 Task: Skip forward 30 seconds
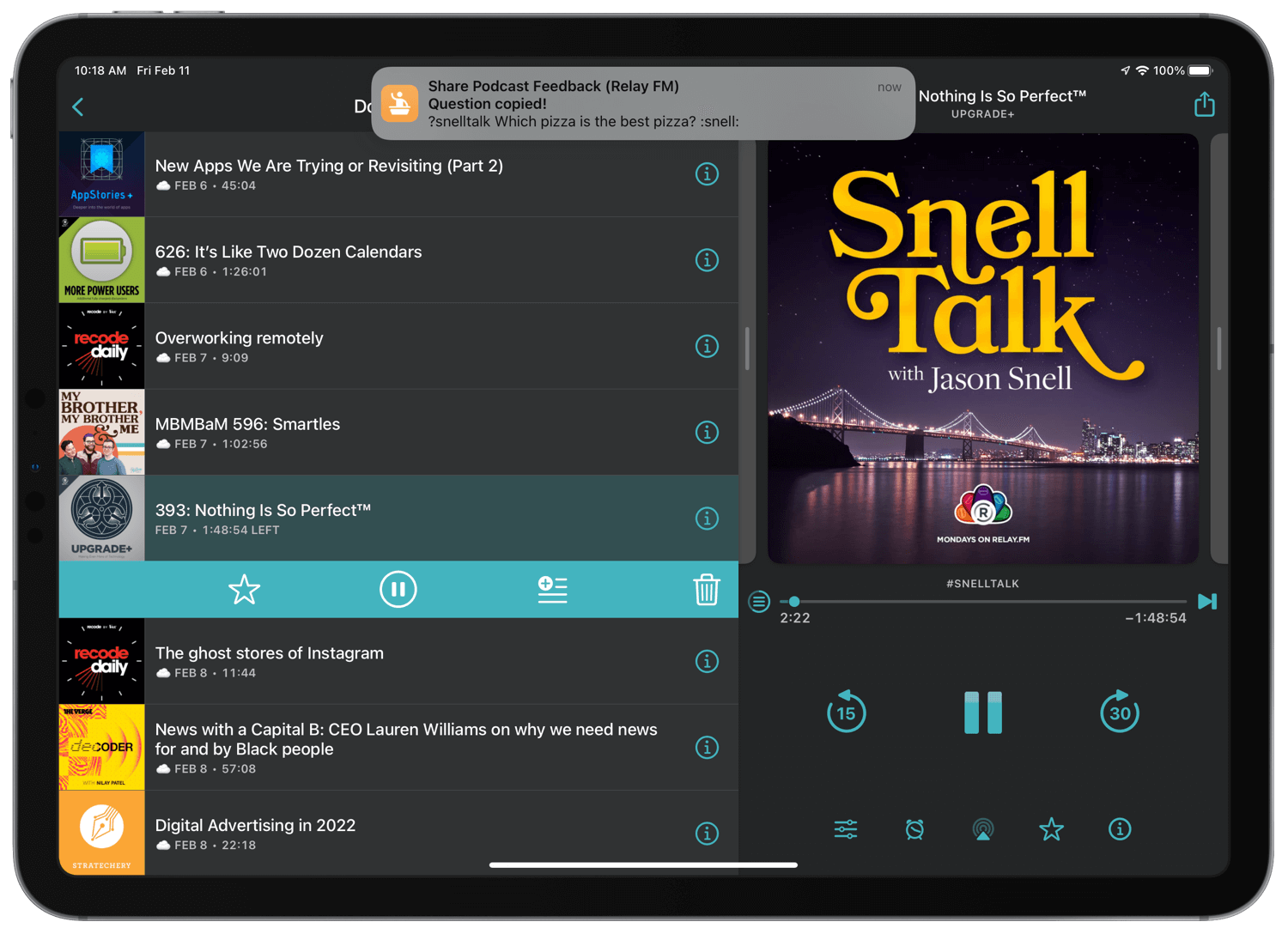[1120, 712]
